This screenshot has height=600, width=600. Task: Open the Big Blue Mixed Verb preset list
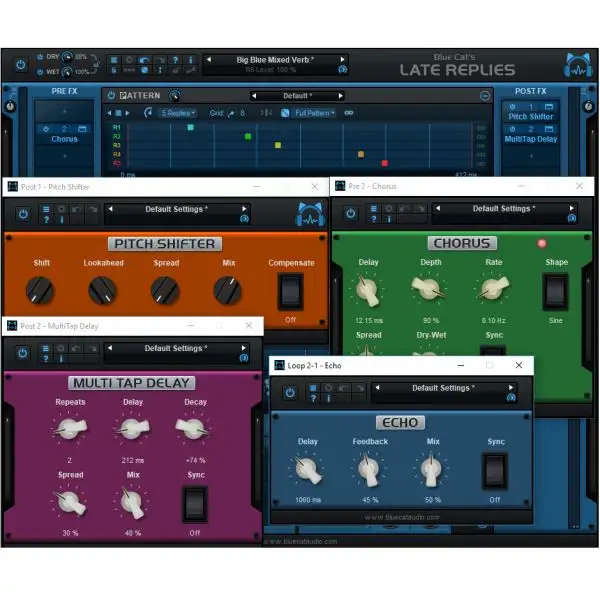[x=275, y=60]
